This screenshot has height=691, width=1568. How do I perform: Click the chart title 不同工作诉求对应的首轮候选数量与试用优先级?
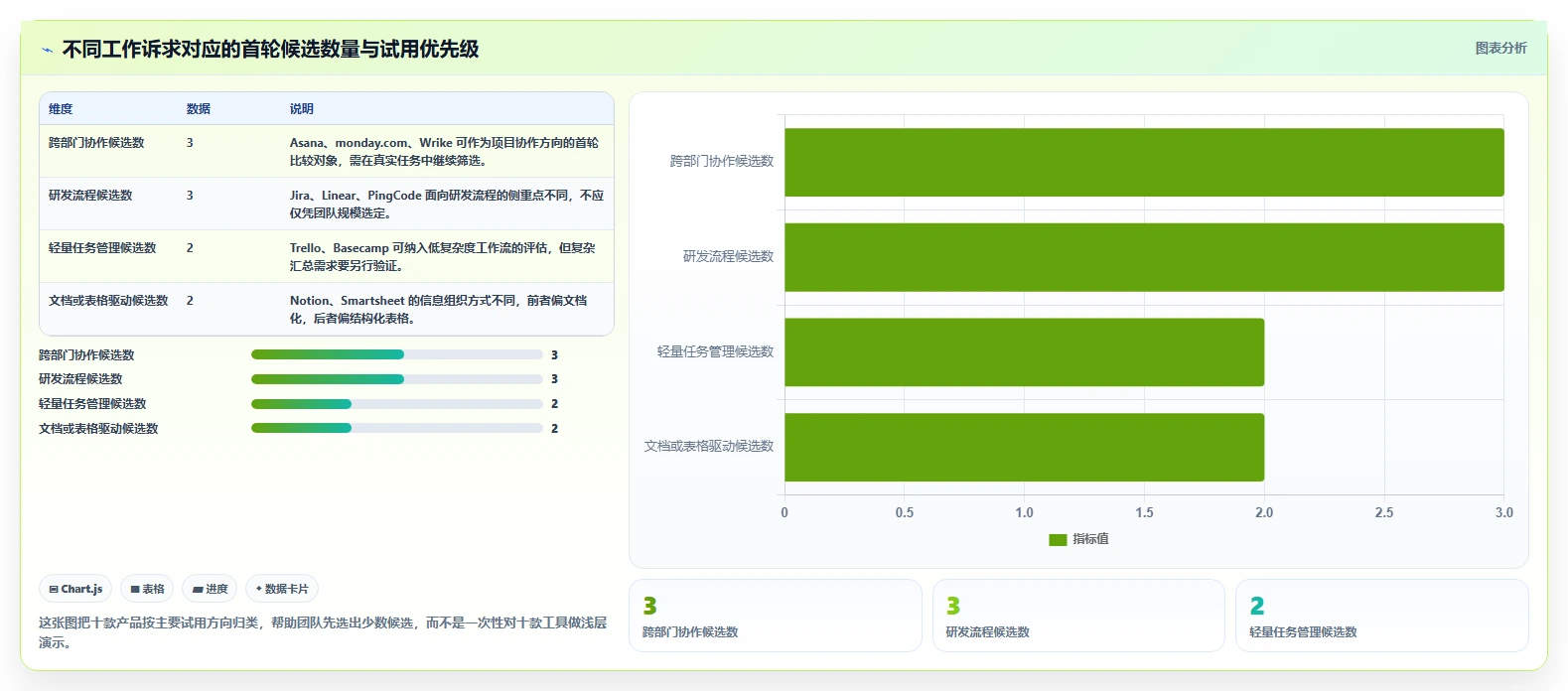coord(271,50)
